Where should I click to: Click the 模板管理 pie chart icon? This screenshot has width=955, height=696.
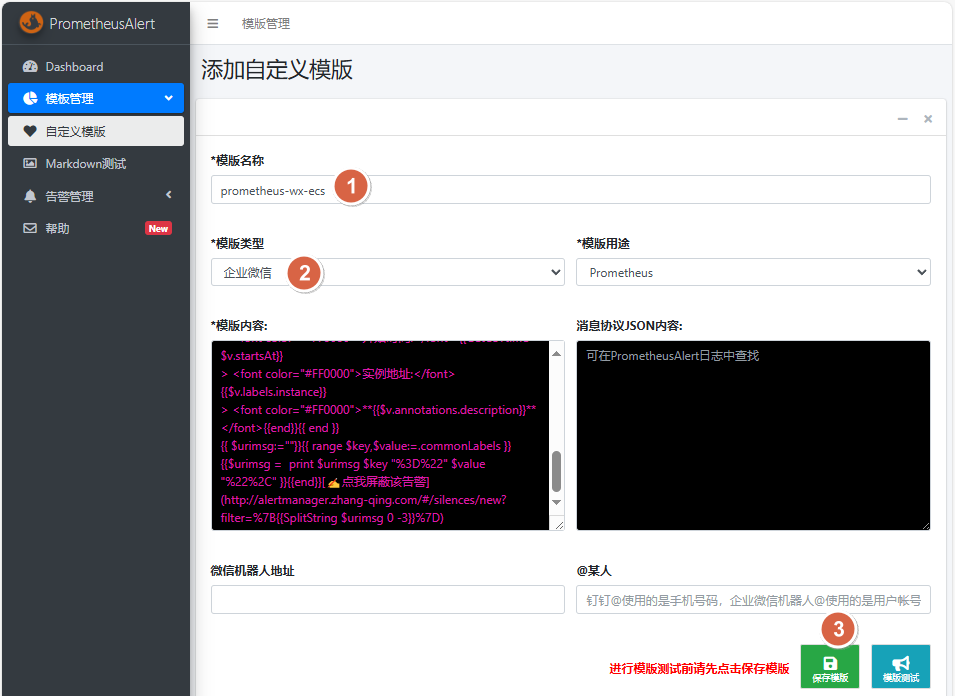[30, 98]
